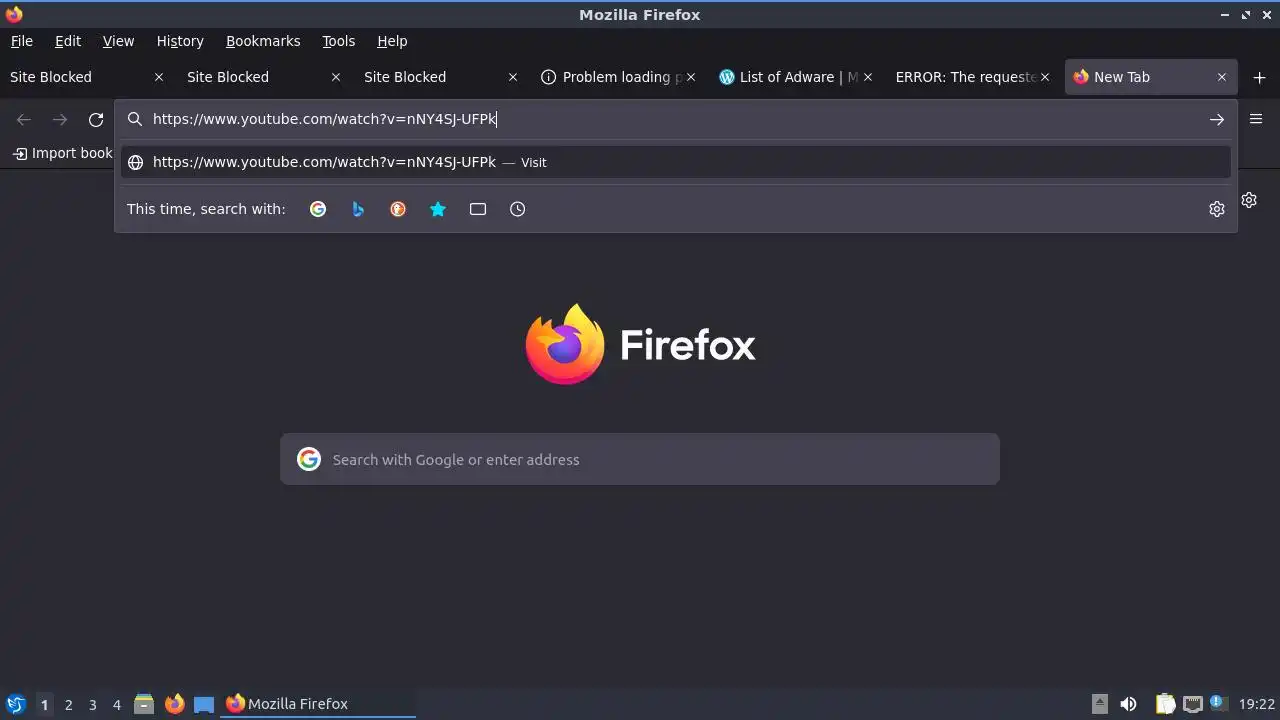This screenshot has height=720, width=1280.
Task: Close the New Tab tab
Action: (1222, 77)
